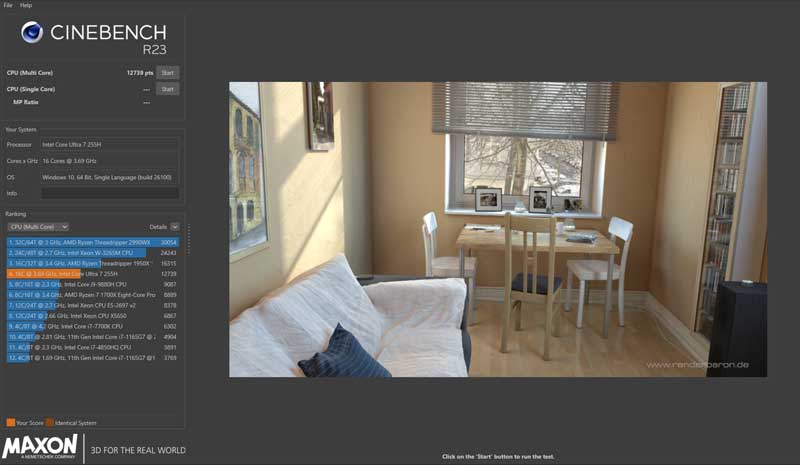Click the Identical System legend swatch

pyautogui.click(x=50, y=422)
